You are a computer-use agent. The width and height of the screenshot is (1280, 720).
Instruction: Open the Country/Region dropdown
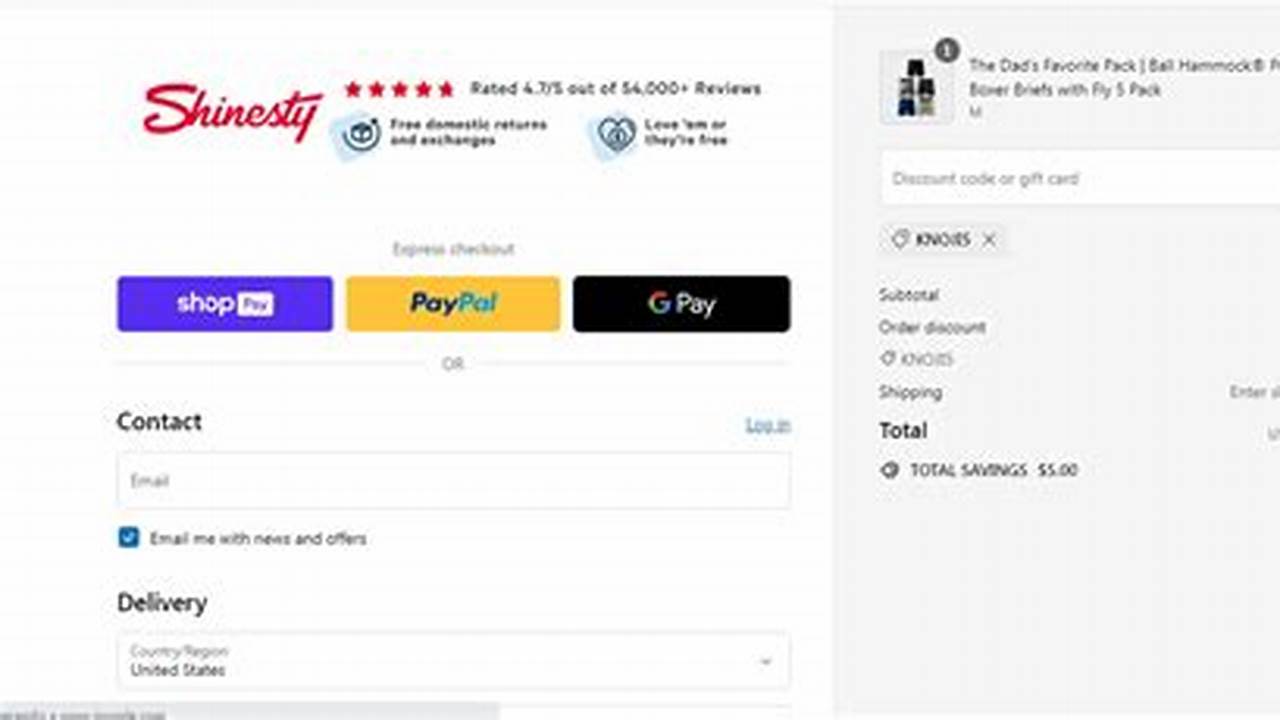[x=453, y=661]
